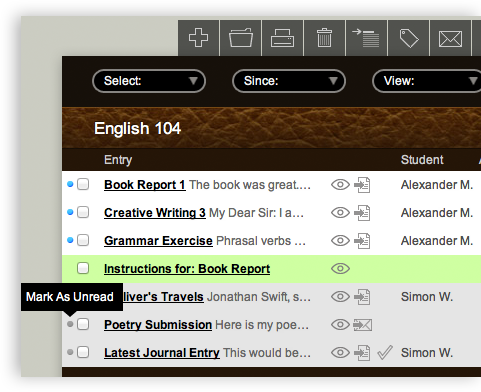Check the Book Report 1 checkbox
The image size is (481, 392).
click(83, 184)
